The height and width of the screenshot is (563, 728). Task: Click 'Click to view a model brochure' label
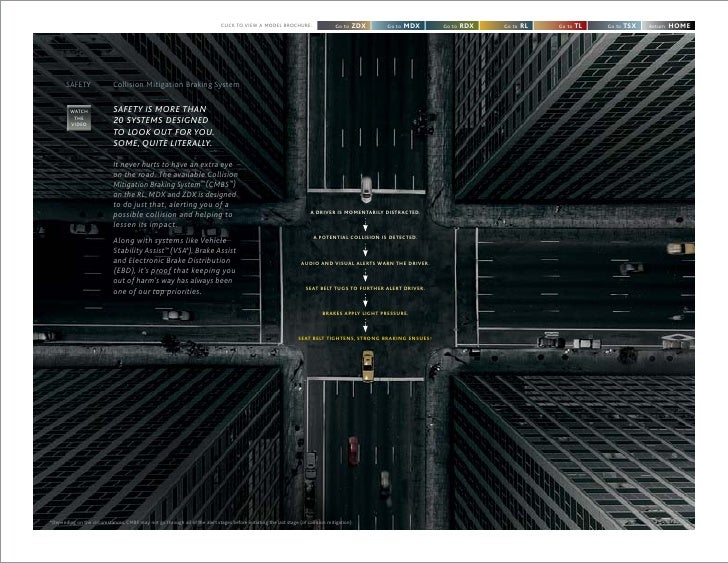266,26
